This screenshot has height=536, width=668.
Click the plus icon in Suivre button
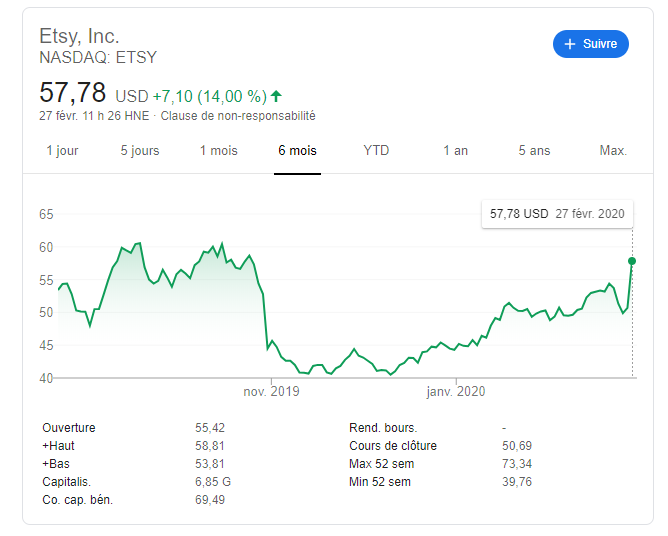point(570,44)
